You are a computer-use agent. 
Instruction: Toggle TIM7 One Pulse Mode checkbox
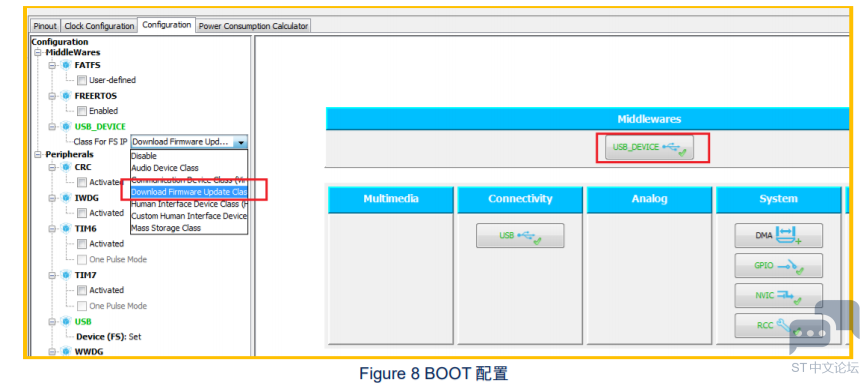coord(82,306)
